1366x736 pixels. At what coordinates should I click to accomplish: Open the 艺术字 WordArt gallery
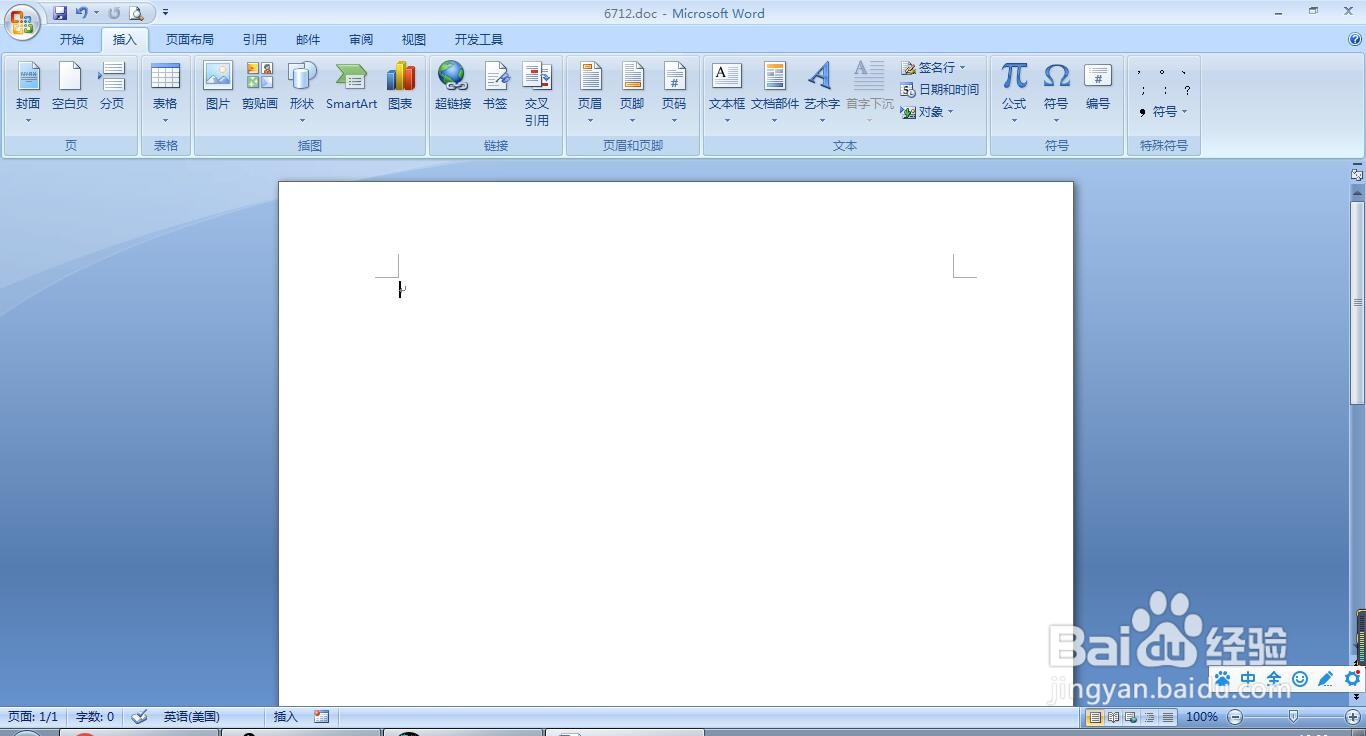pyautogui.click(x=822, y=93)
